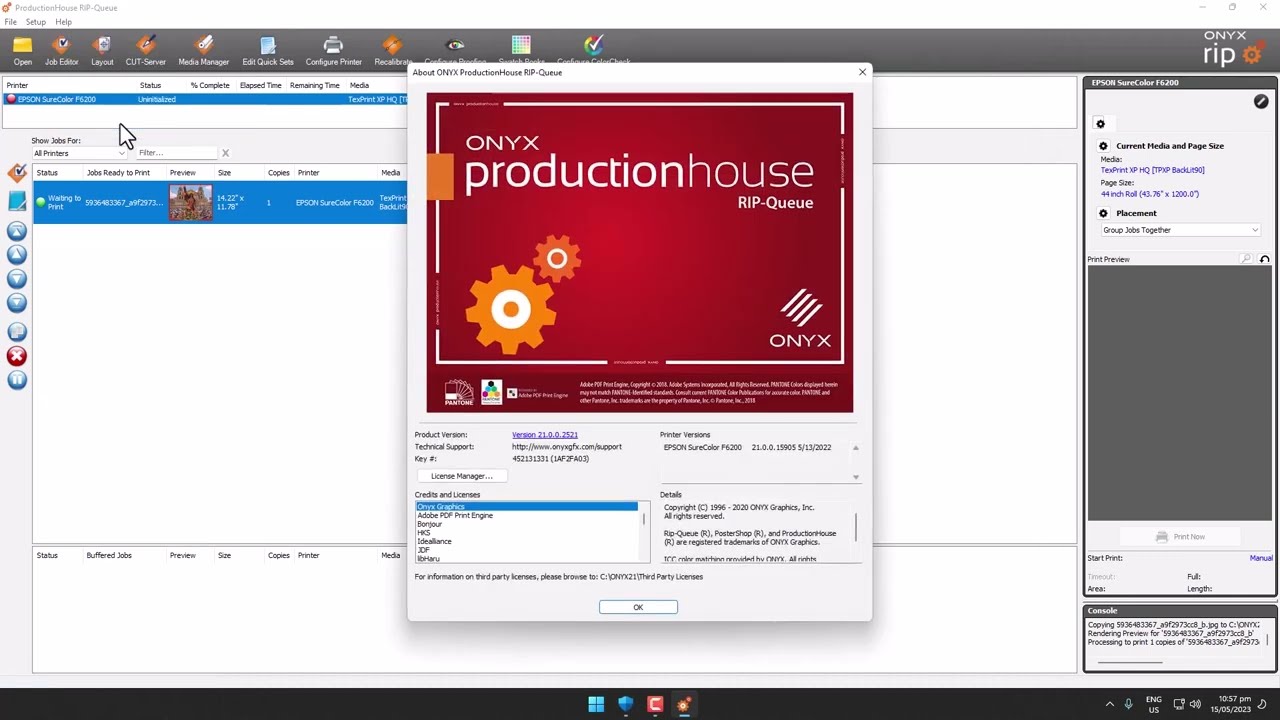Move selected job up one position

point(17,255)
